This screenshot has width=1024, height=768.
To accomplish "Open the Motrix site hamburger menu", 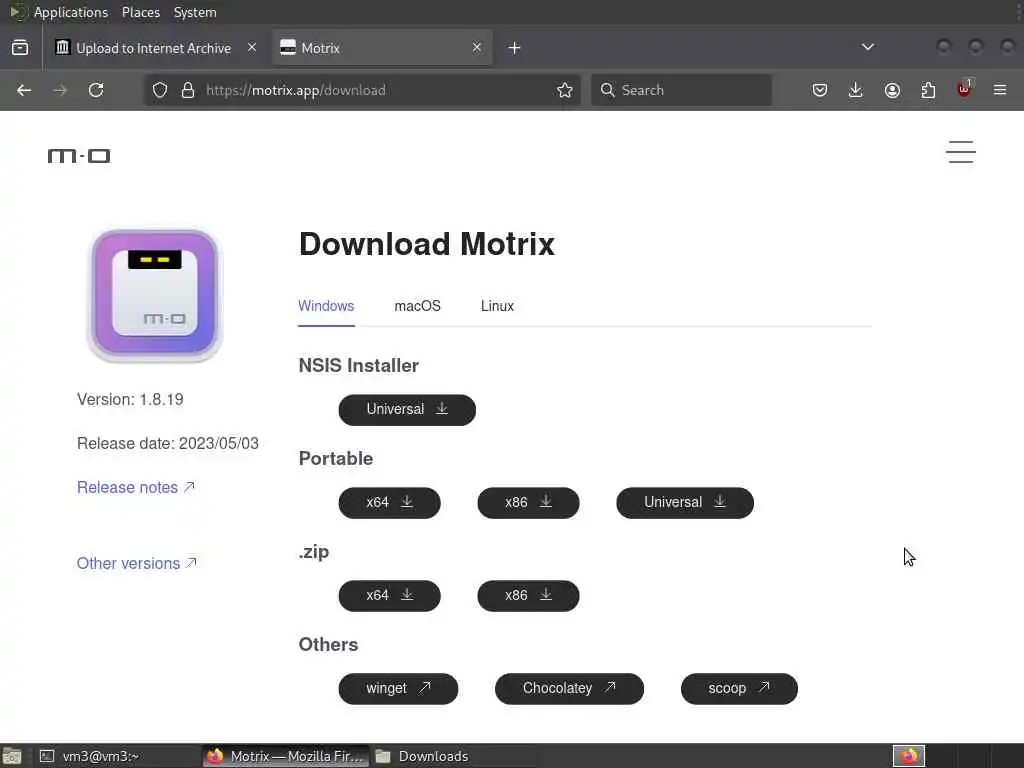I will click(961, 152).
